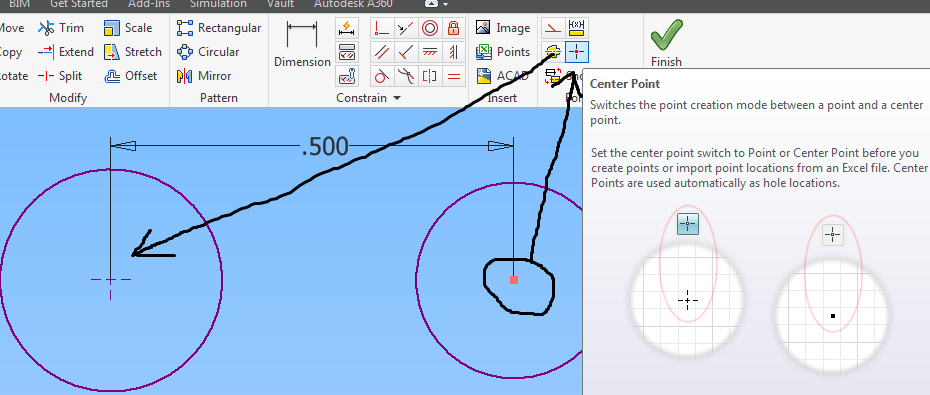Open the Automatic Dimensions tool

coord(347,28)
